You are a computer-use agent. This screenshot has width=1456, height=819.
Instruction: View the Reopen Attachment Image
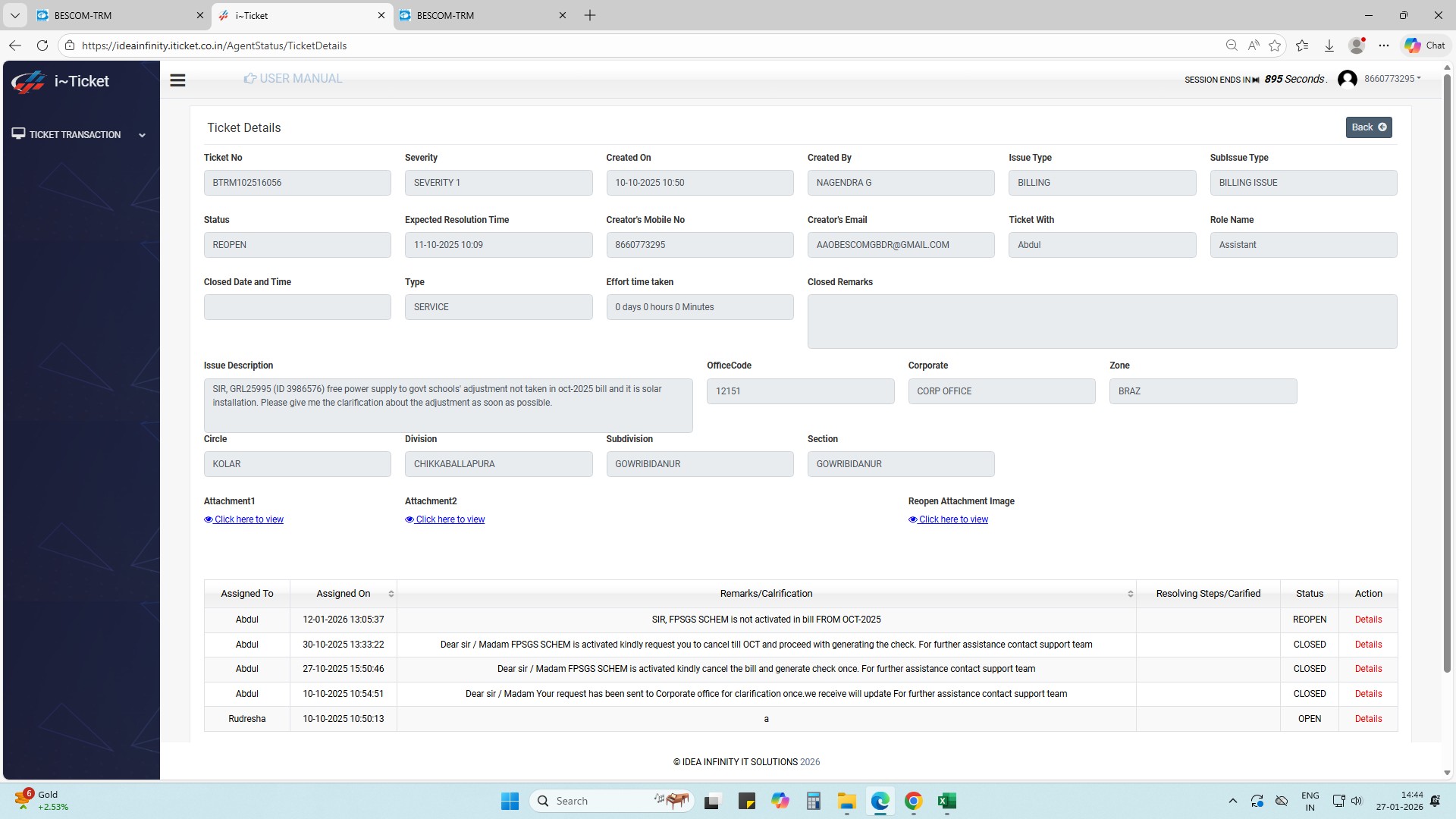[948, 519]
